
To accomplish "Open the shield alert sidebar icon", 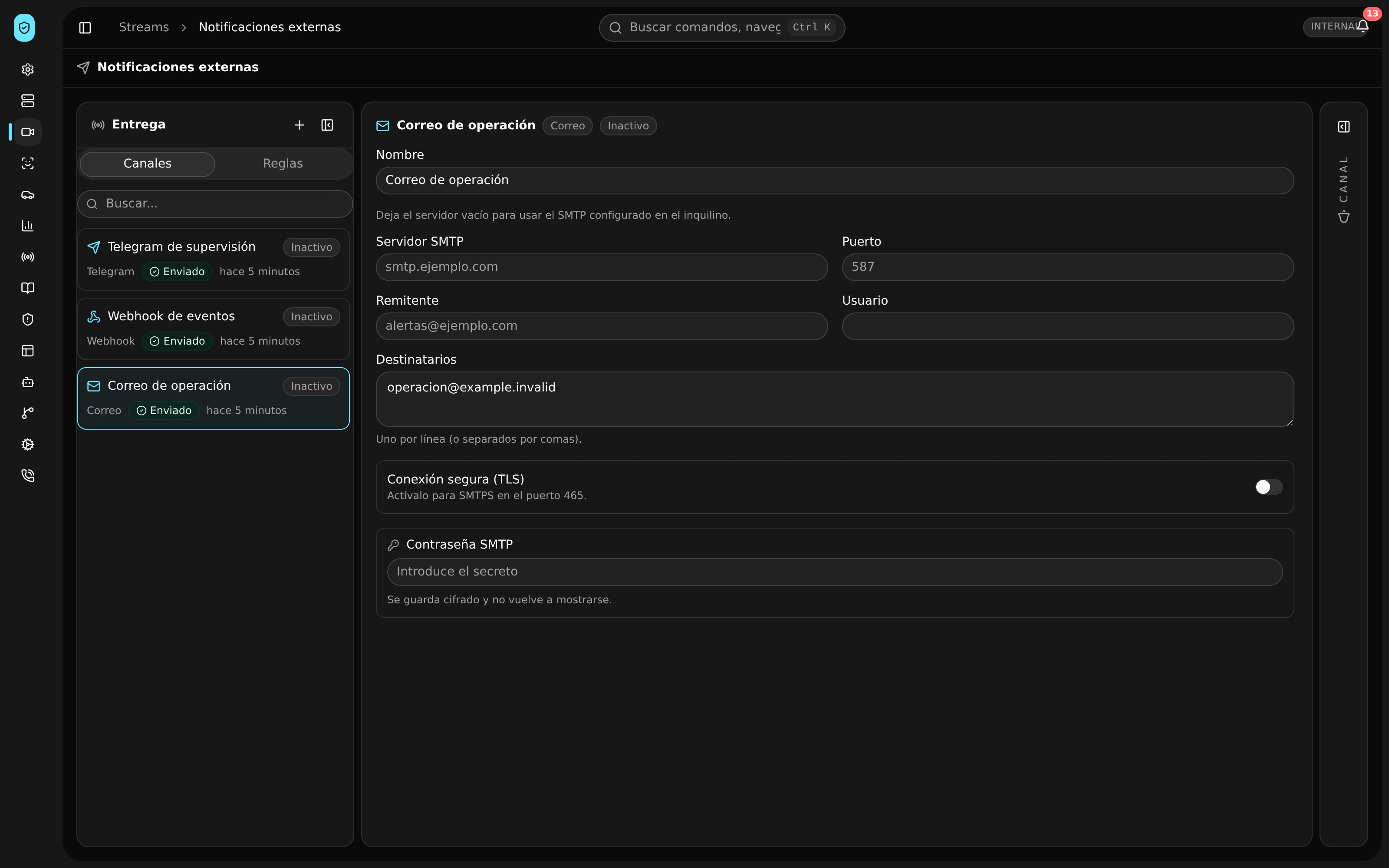I will click(x=27, y=320).
